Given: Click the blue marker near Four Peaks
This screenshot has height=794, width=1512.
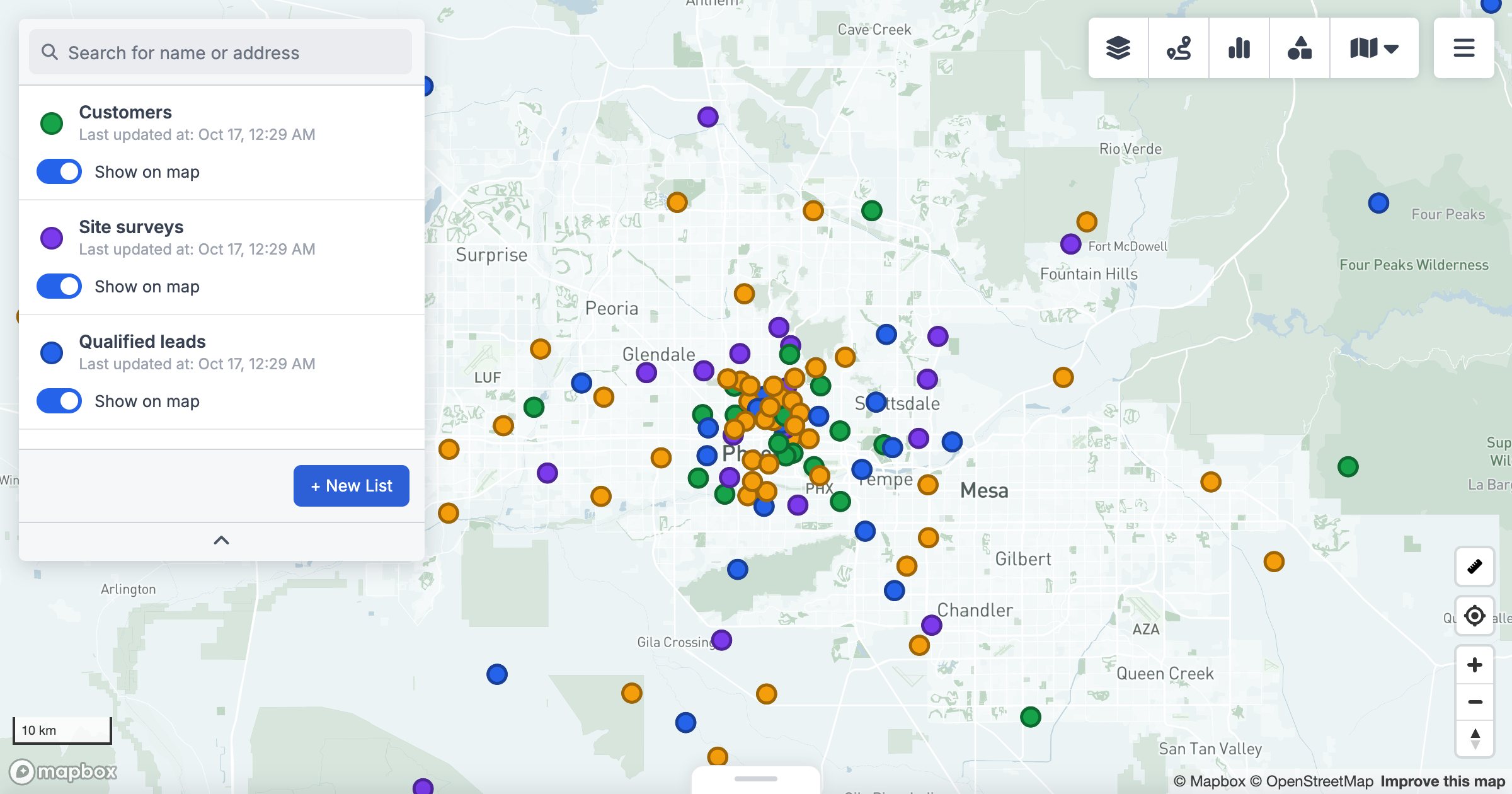Looking at the screenshot, I should coord(1378,203).
